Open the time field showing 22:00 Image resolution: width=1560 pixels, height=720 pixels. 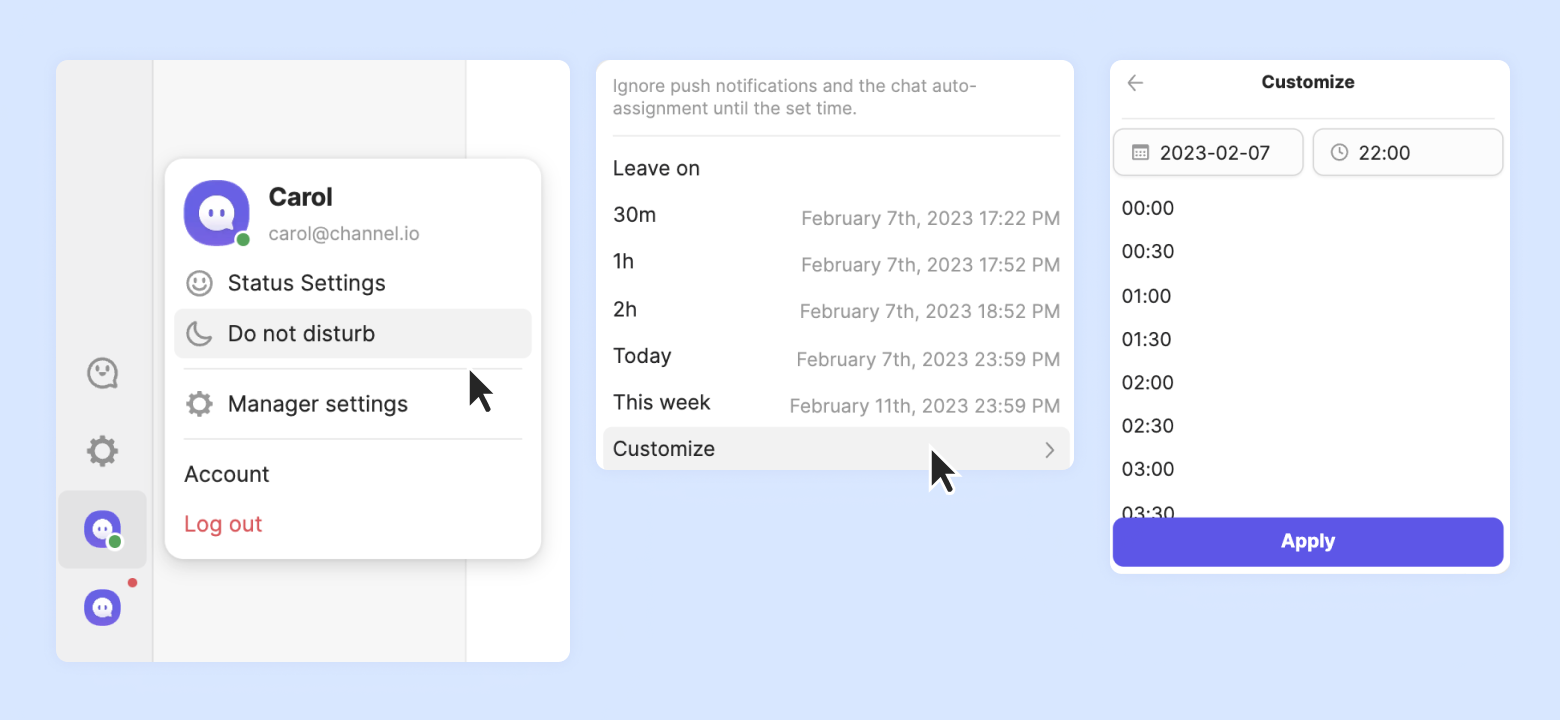(1408, 153)
